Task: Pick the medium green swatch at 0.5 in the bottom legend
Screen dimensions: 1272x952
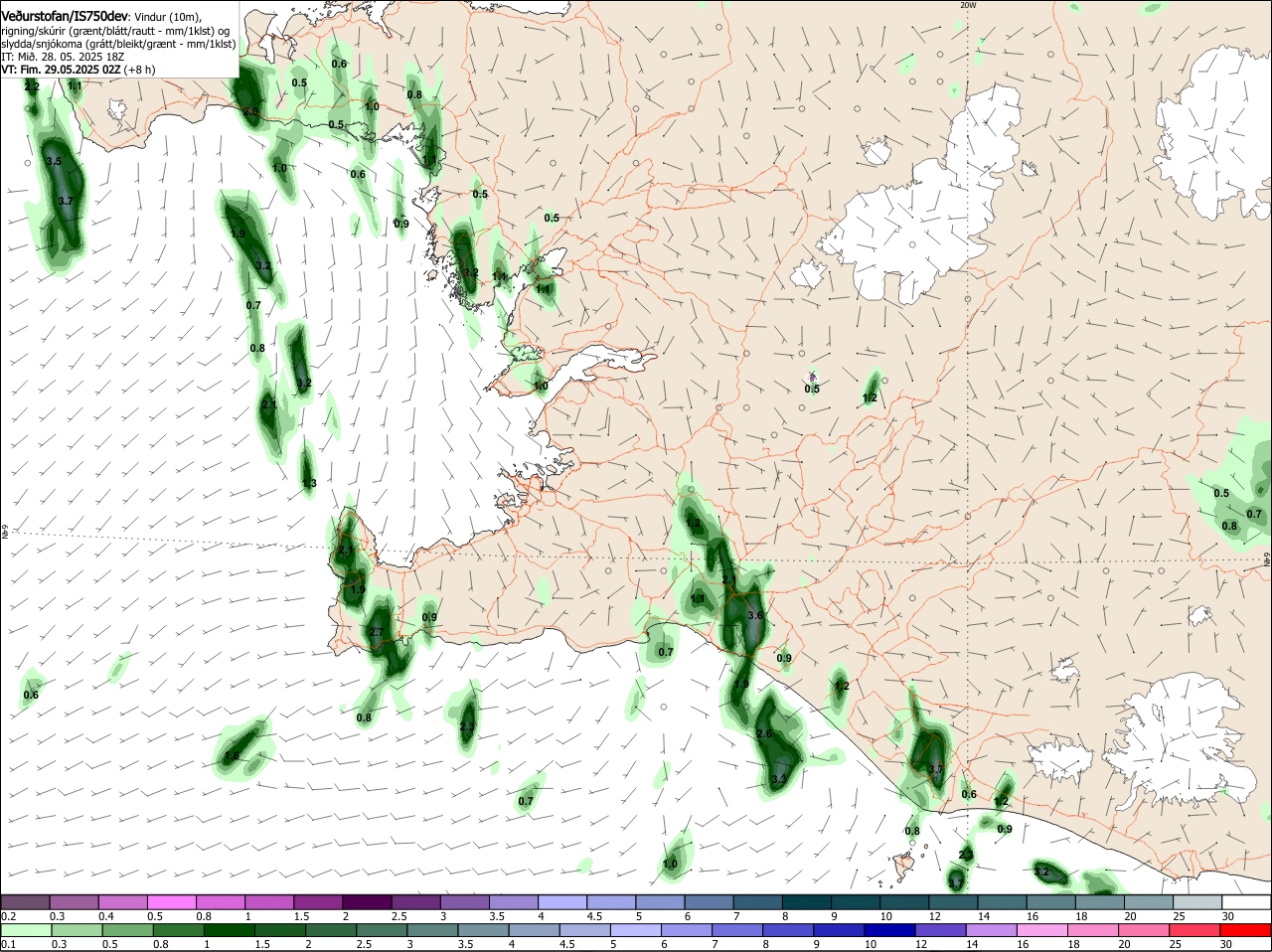Action: point(126,930)
